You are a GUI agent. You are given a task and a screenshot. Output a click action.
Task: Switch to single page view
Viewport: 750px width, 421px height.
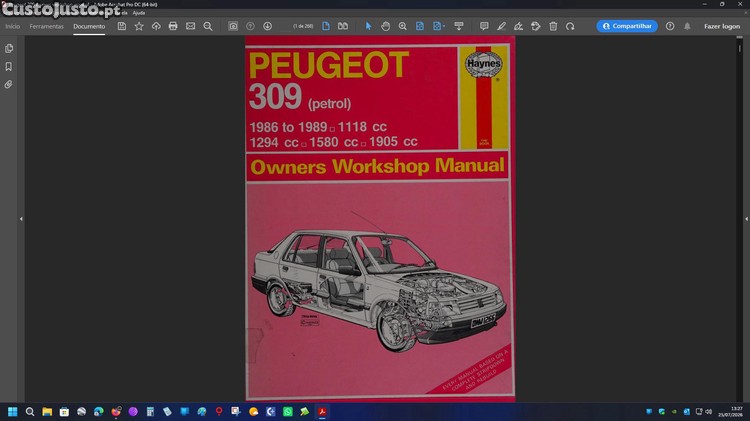326,26
